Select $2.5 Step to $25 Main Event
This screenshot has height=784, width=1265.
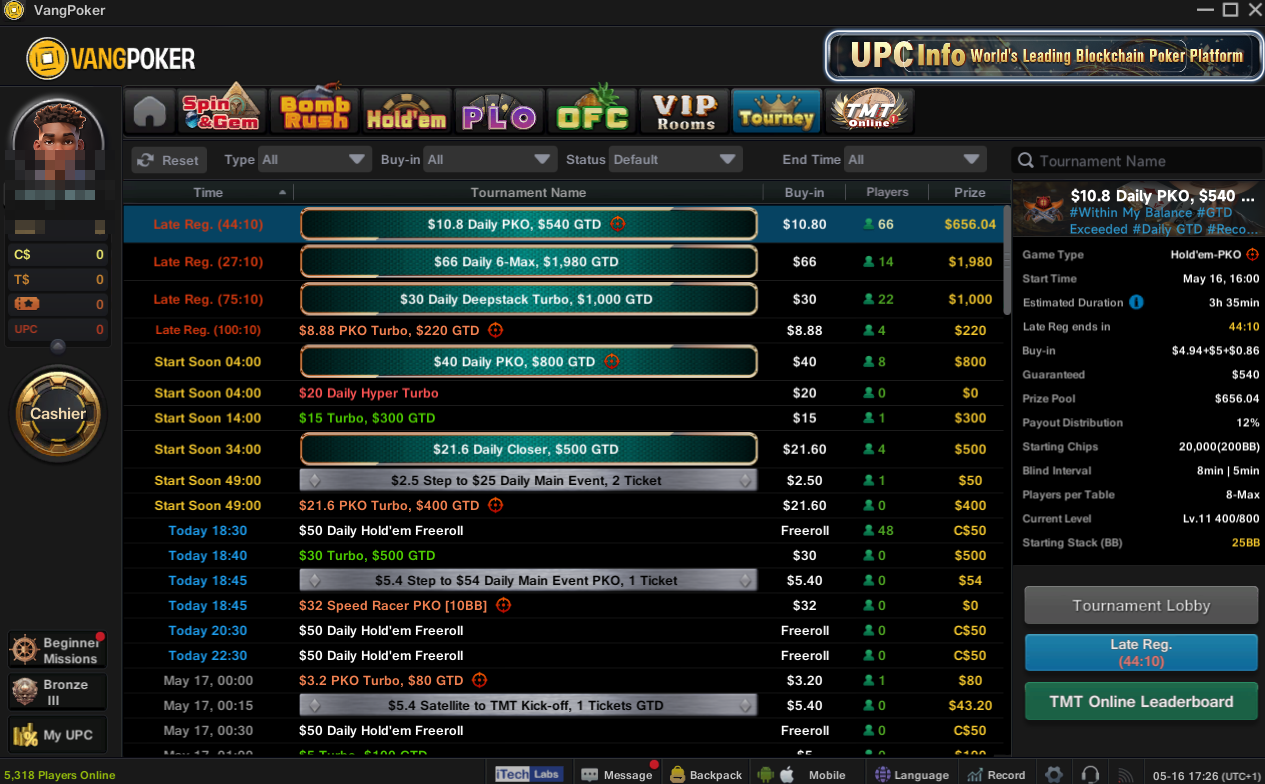[x=565, y=480]
